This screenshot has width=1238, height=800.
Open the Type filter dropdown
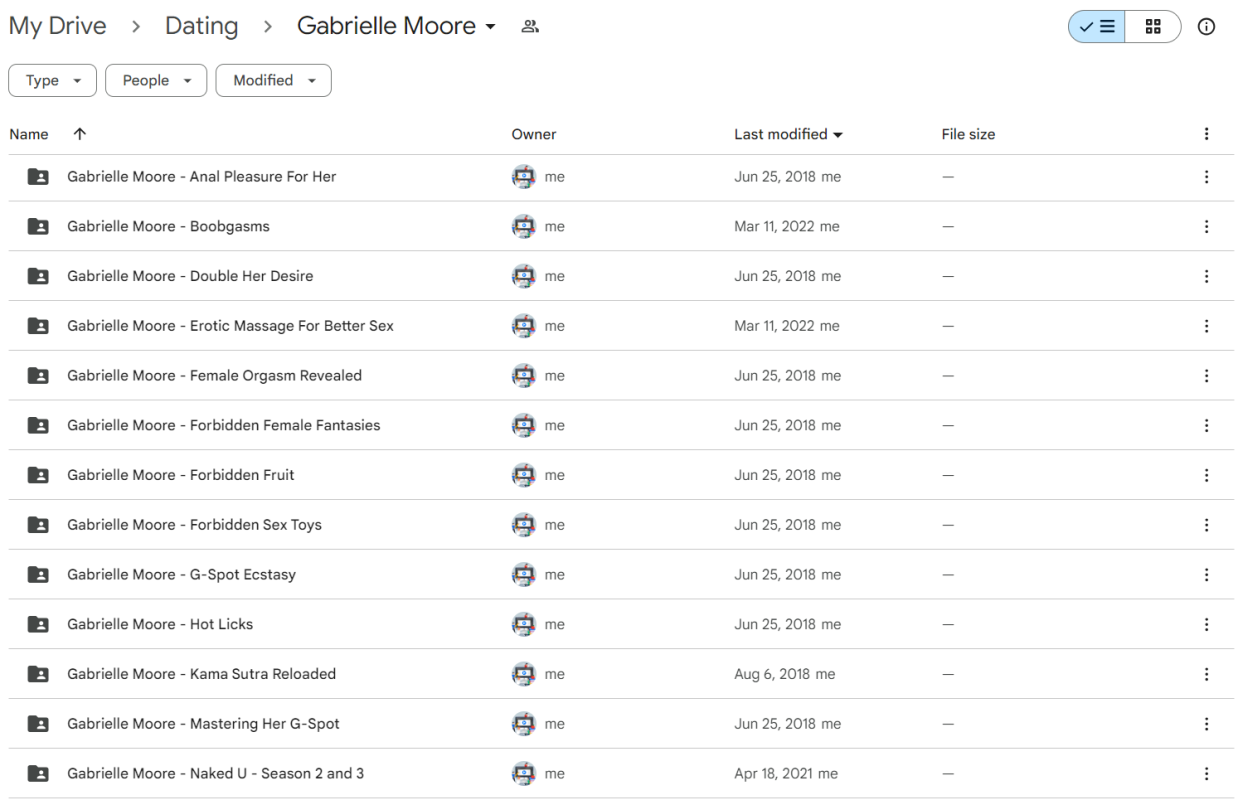[x=52, y=80]
